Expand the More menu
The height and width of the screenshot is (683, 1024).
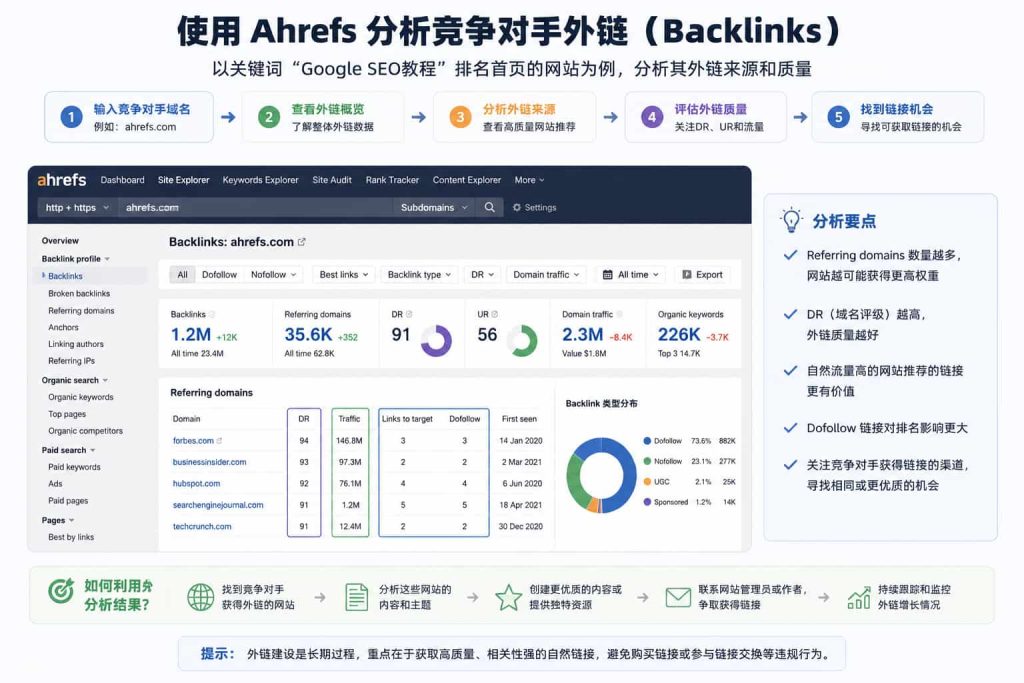(x=529, y=180)
